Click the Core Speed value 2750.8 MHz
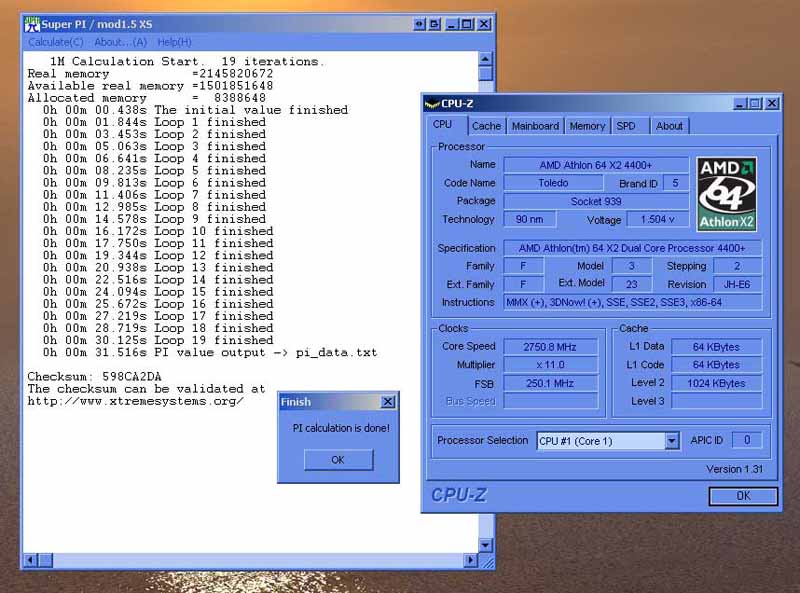Screen dimensions: 800x593 pyautogui.click(x=550, y=347)
